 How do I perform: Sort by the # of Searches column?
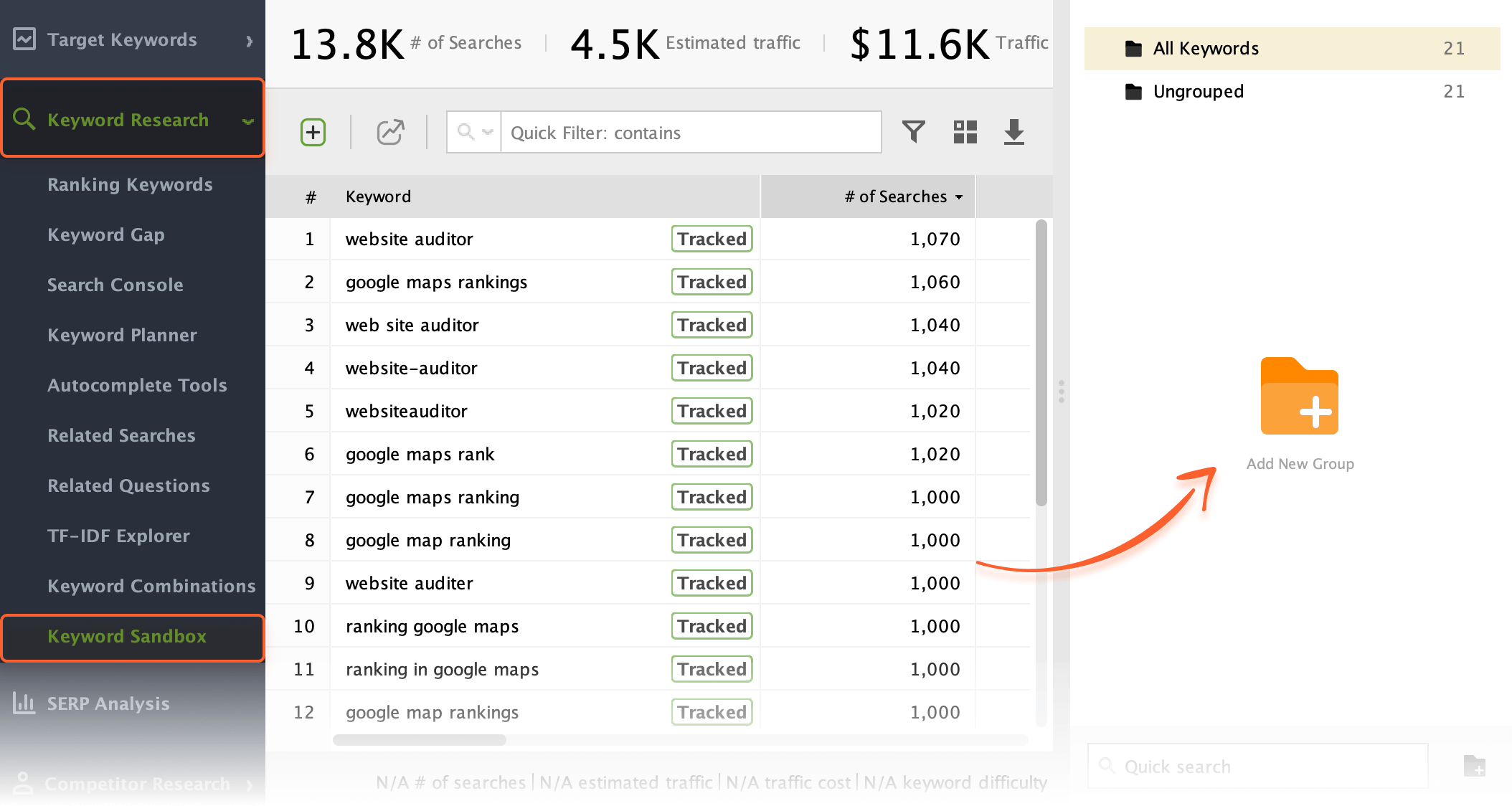[x=868, y=196]
